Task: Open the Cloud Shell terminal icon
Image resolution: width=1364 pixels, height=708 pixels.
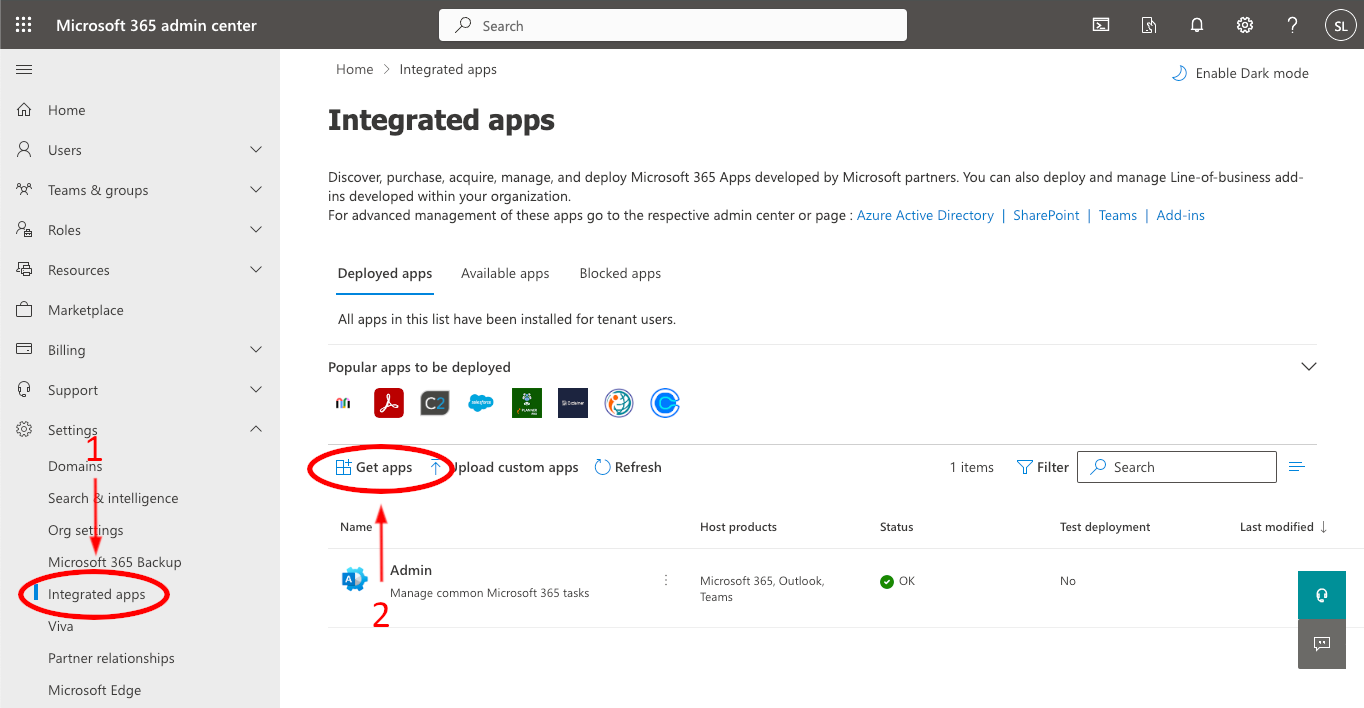Action: [x=1101, y=25]
